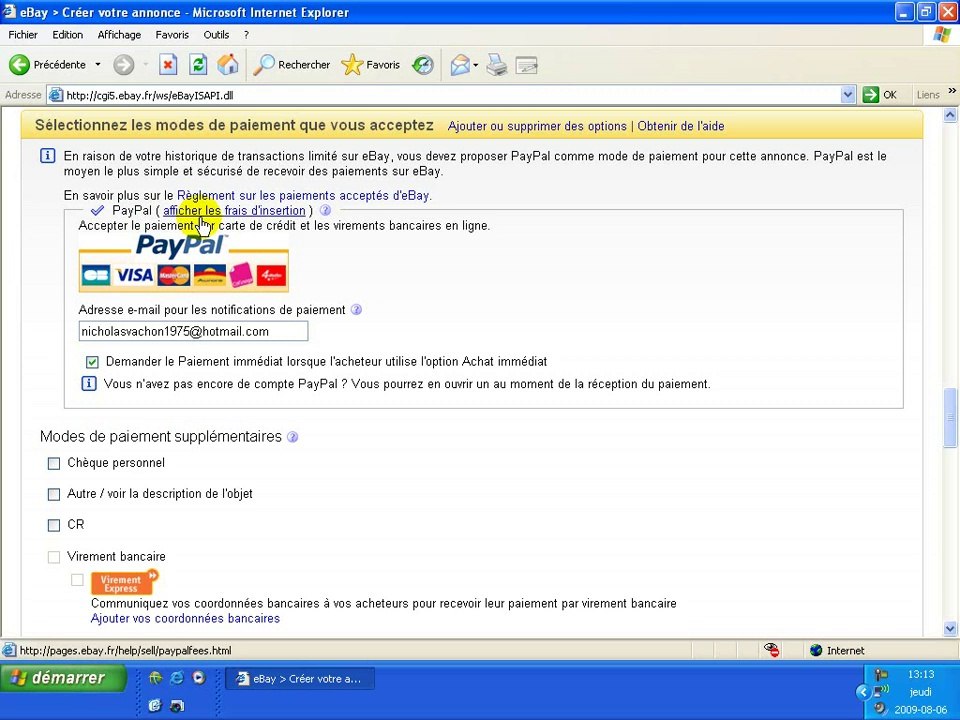Click the edit/discuss icon next to printer
The width and height of the screenshot is (960, 720).
click(x=527, y=64)
